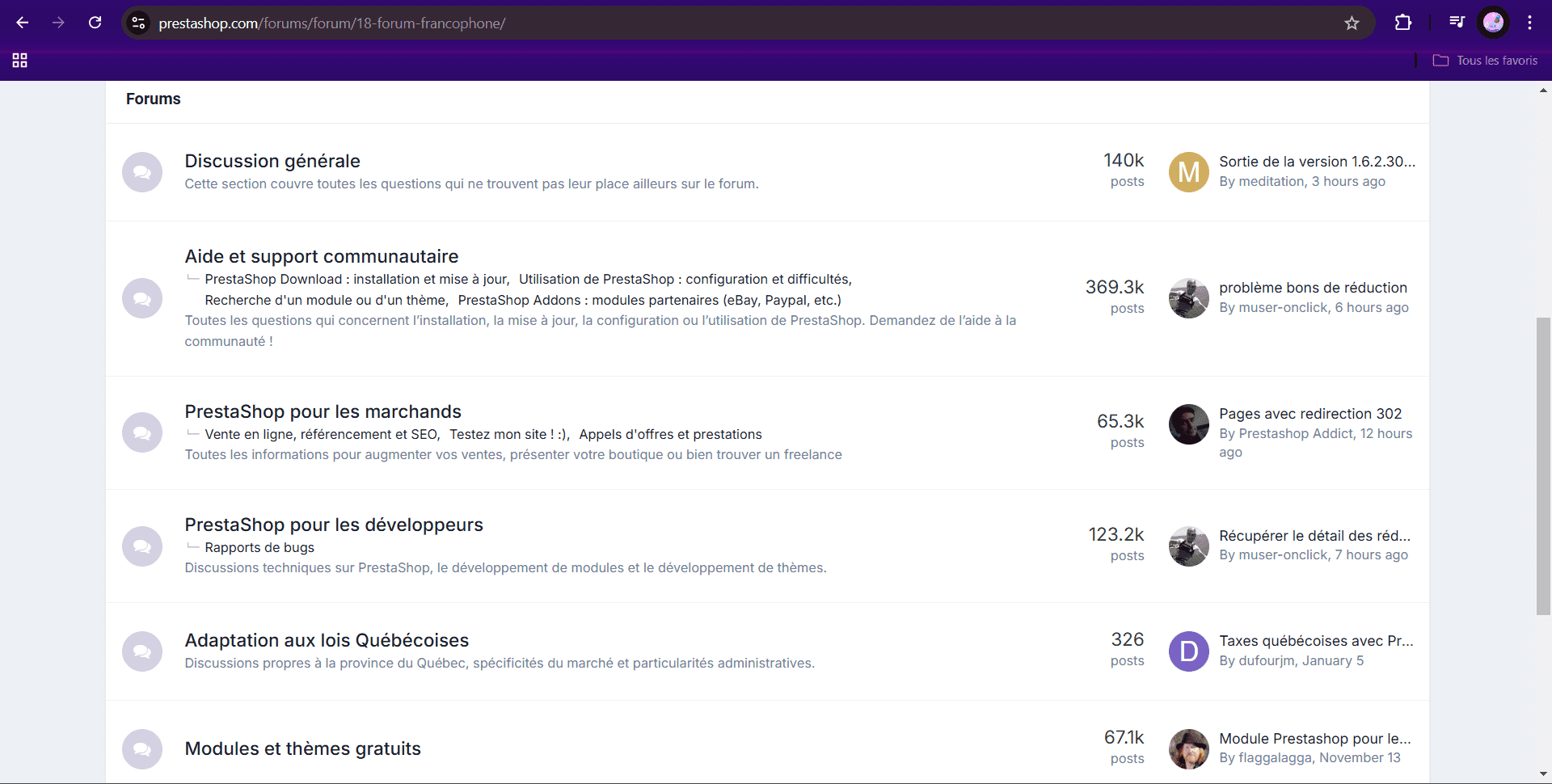Open media controls icon in toolbar
Viewport: 1552px width, 784px height.
(1457, 23)
